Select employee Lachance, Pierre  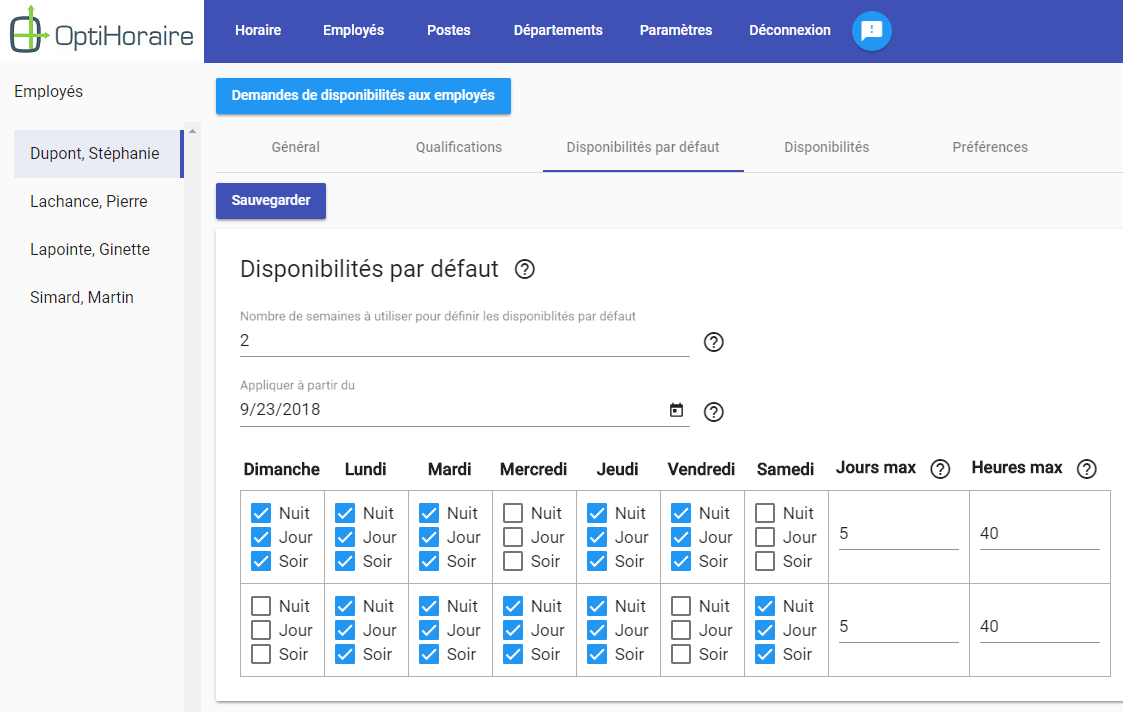point(99,202)
